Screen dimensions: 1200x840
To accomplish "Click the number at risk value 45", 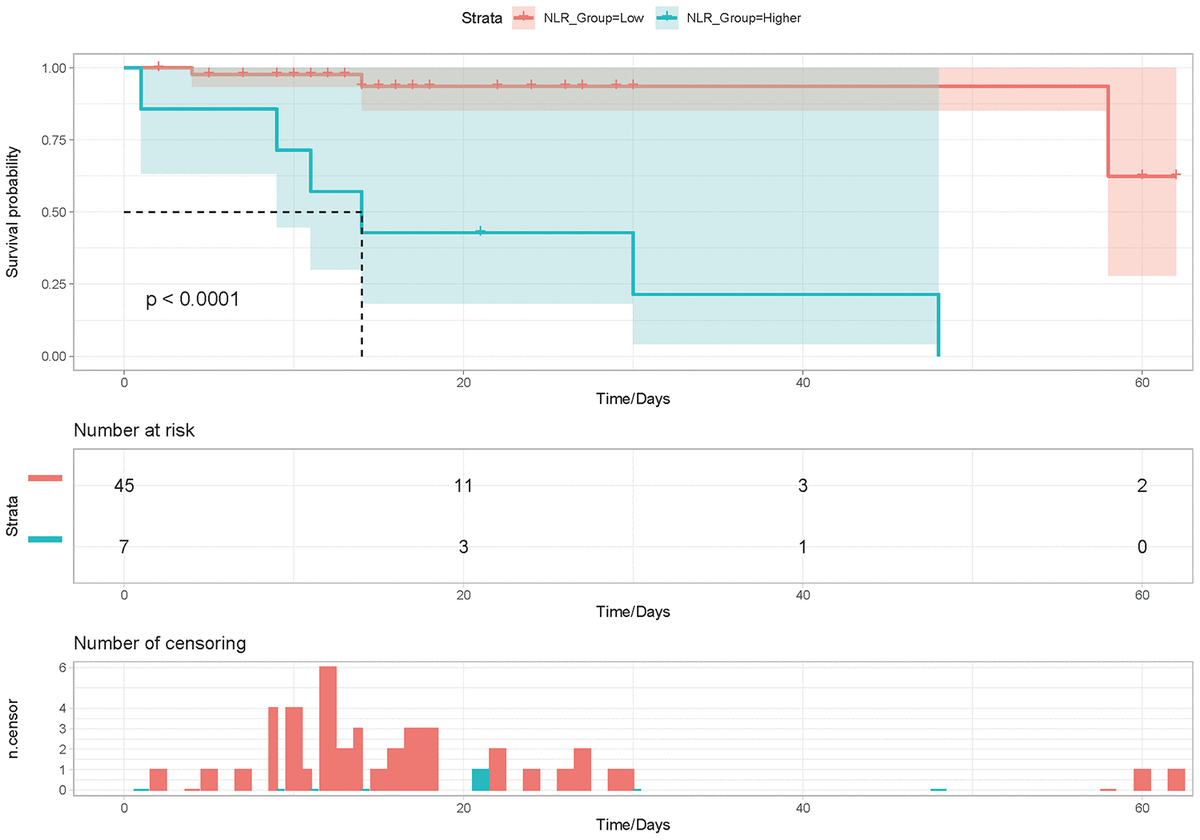I will pyautogui.click(x=124, y=486).
